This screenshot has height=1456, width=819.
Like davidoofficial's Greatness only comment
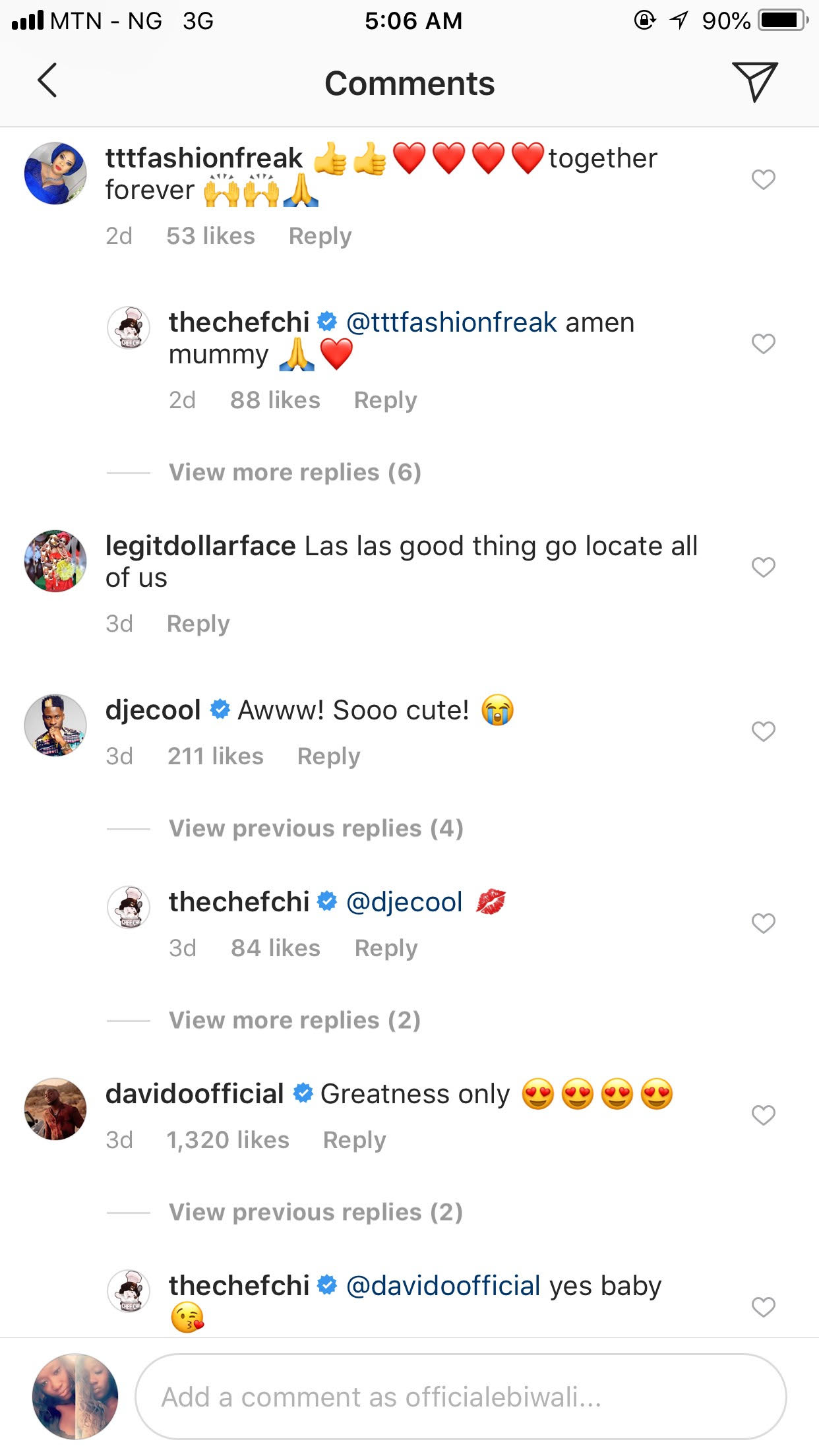point(763,1115)
